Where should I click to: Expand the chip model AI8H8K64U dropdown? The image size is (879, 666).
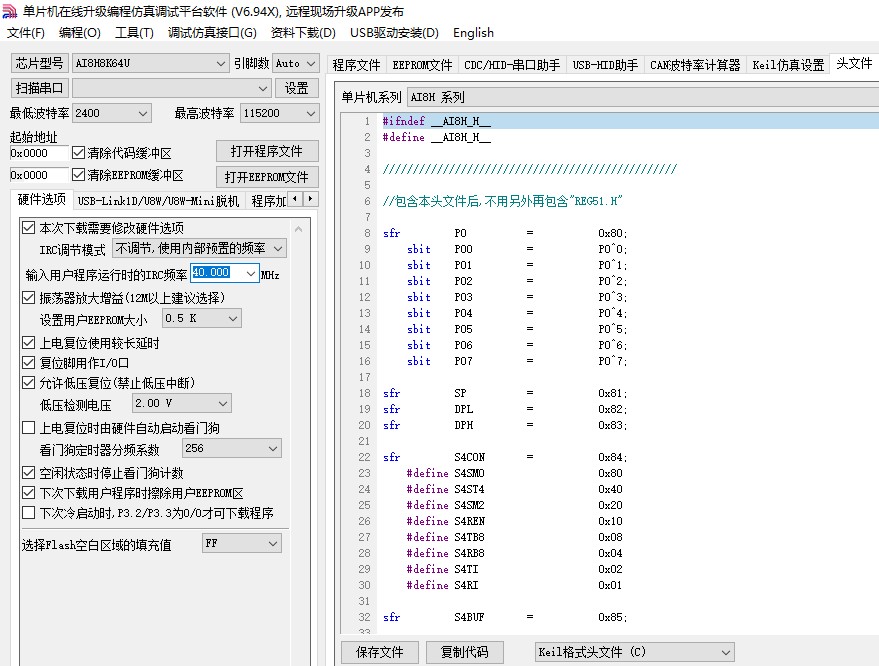pyautogui.click(x=221, y=63)
